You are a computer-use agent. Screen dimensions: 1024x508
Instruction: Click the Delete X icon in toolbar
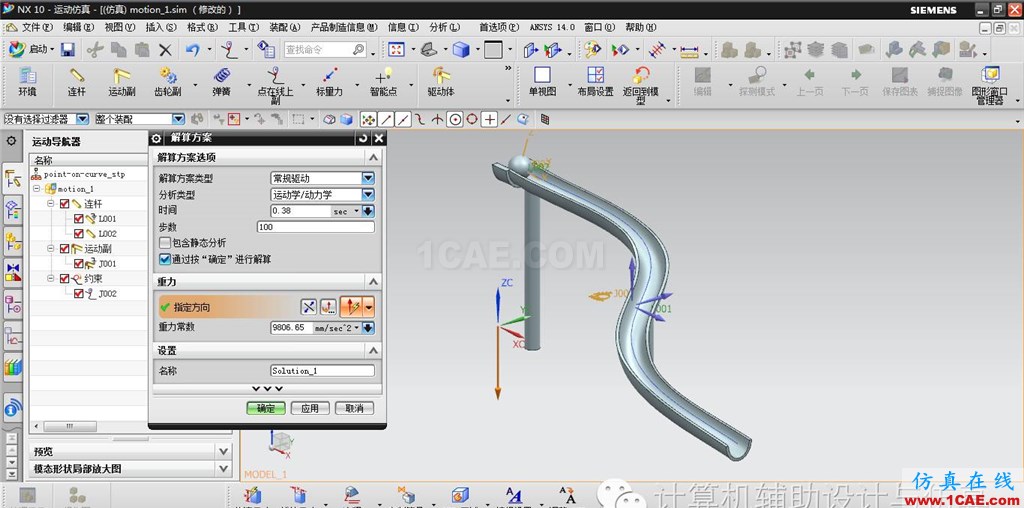point(166,50)
